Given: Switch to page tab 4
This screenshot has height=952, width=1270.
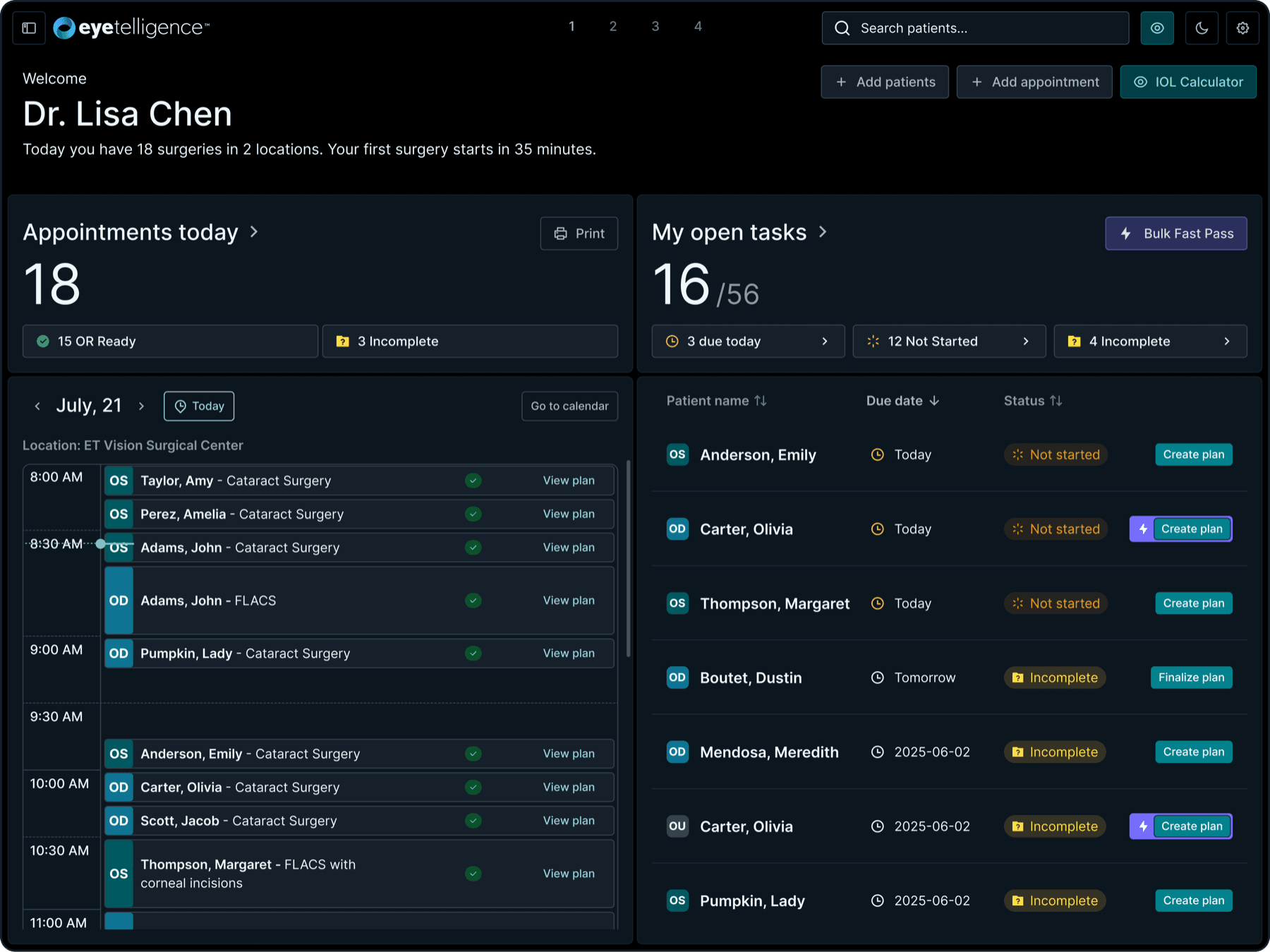Looking at the screenshot, I should tap(698, 27).
